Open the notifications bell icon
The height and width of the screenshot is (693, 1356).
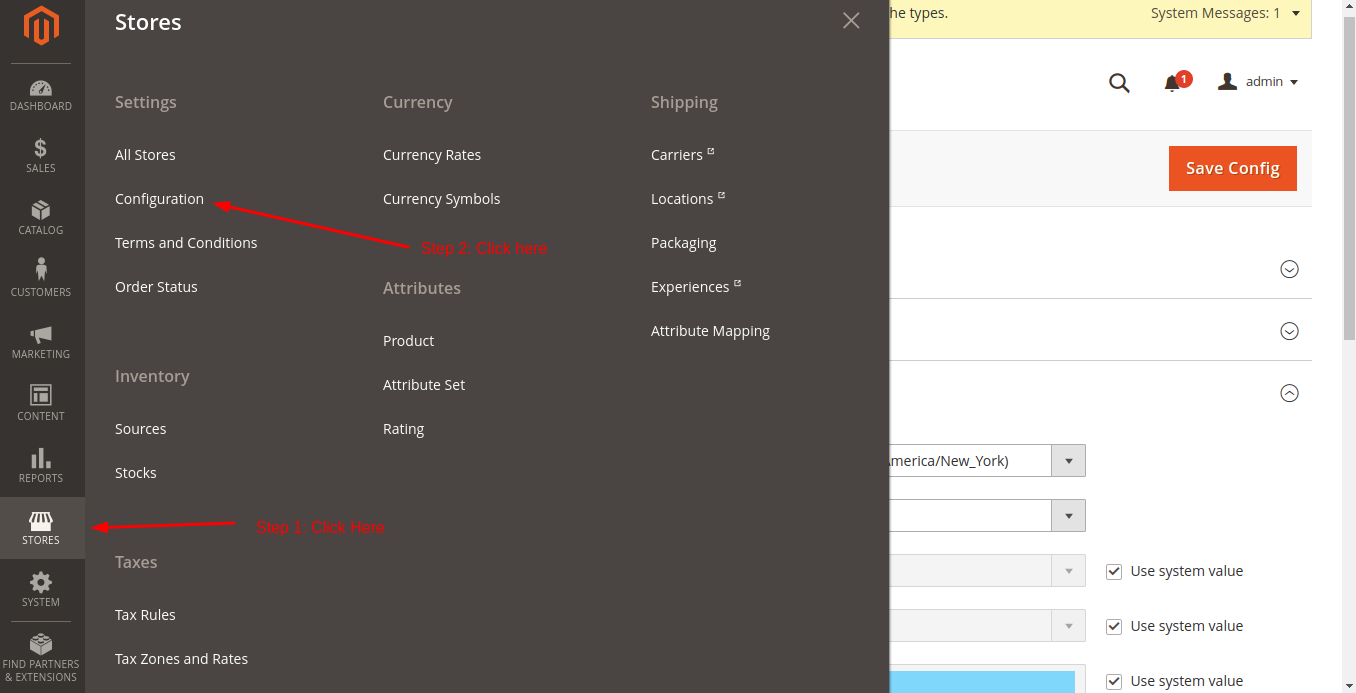(x=1173, y=83)
